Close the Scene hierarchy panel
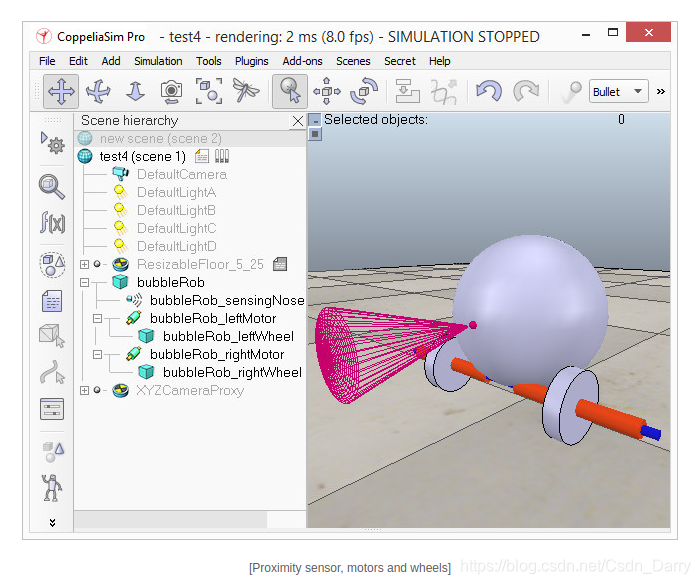700x584 pixels. coord(298,121)
